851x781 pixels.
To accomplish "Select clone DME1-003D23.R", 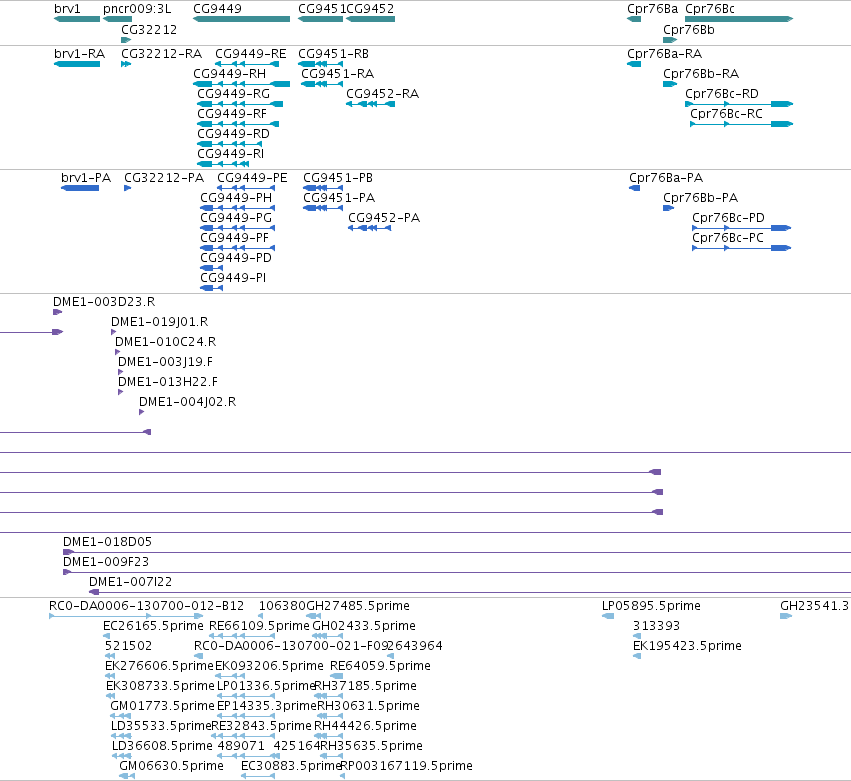I will tap(104, 302).
